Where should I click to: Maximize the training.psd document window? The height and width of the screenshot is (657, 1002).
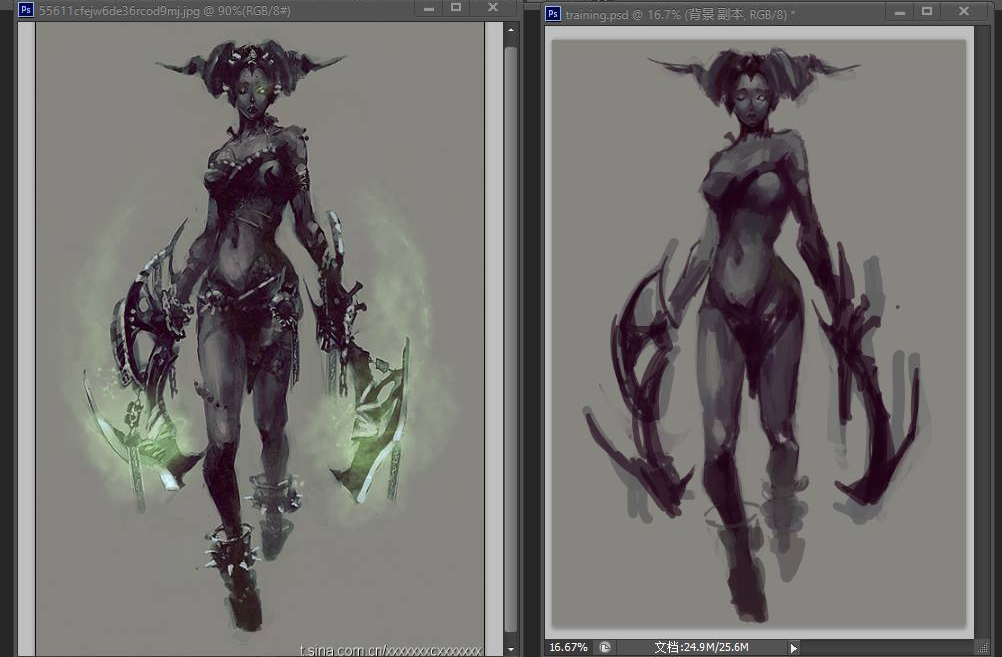pos(926,11)
